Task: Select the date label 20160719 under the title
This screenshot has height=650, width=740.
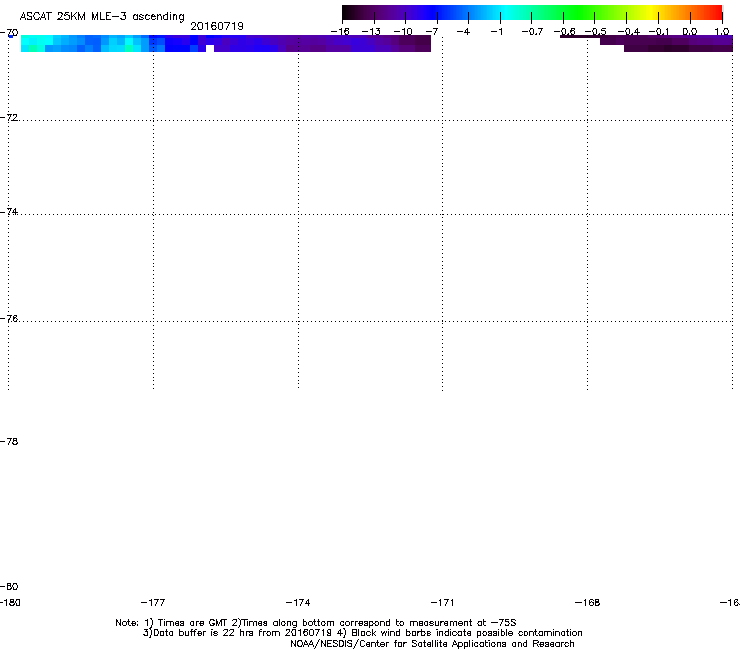Action: [x=217, y=26]
